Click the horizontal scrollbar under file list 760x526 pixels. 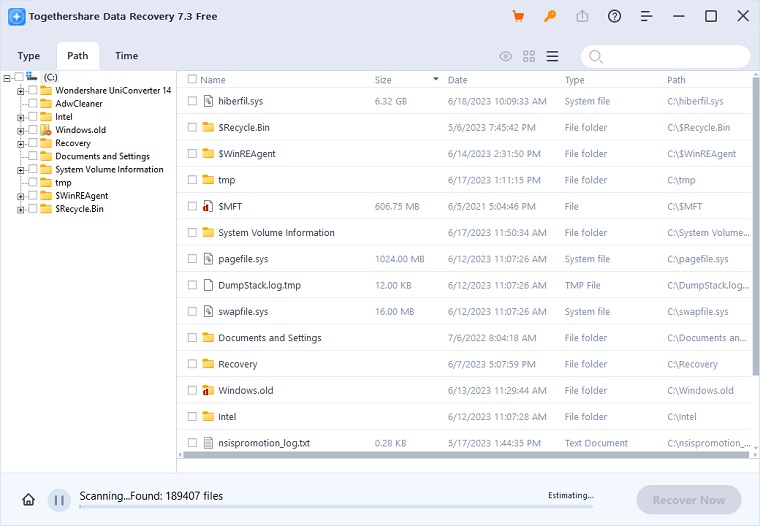click(x=465, y=455)
